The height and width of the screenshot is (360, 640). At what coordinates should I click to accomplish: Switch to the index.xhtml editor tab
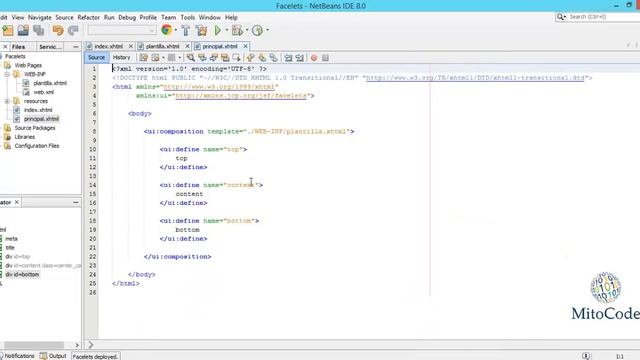[x=108, y=47]
